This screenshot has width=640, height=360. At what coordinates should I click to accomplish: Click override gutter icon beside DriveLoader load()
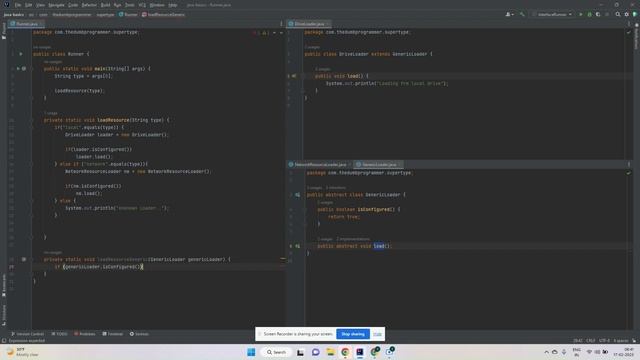click(x=294, y=76)
